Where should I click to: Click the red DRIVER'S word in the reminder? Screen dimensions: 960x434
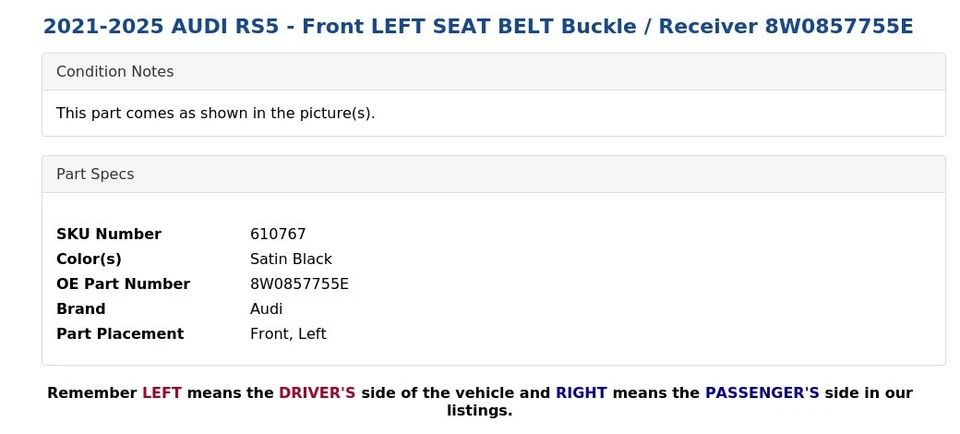(x=317, y=393)
